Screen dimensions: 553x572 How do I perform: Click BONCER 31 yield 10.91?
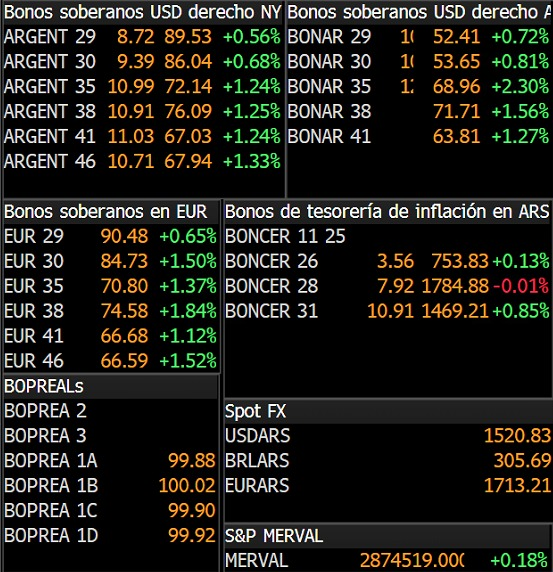[x=390, y=311]
